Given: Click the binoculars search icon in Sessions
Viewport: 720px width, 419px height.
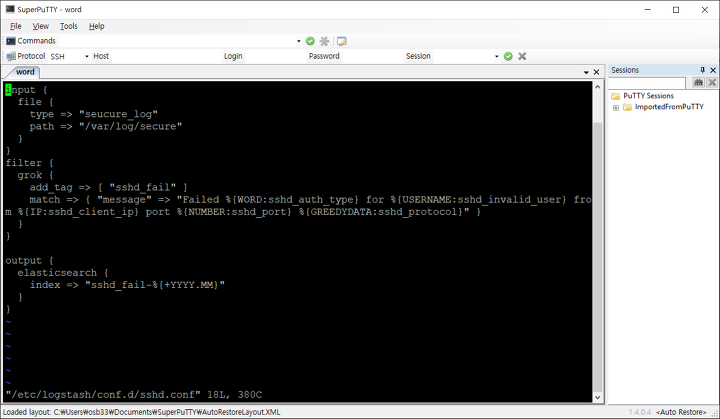Looking at the screenshot, I should [x=698, y=82].
